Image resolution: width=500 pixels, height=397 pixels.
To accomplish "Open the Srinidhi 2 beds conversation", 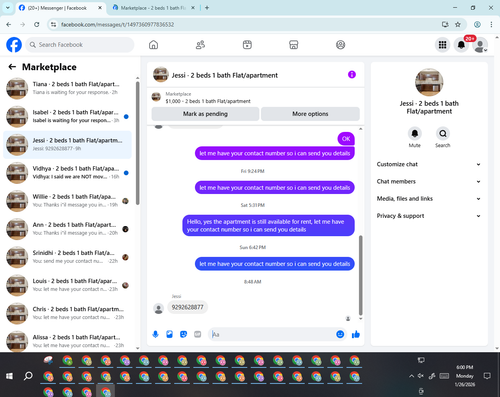I will tap(67, 257).
